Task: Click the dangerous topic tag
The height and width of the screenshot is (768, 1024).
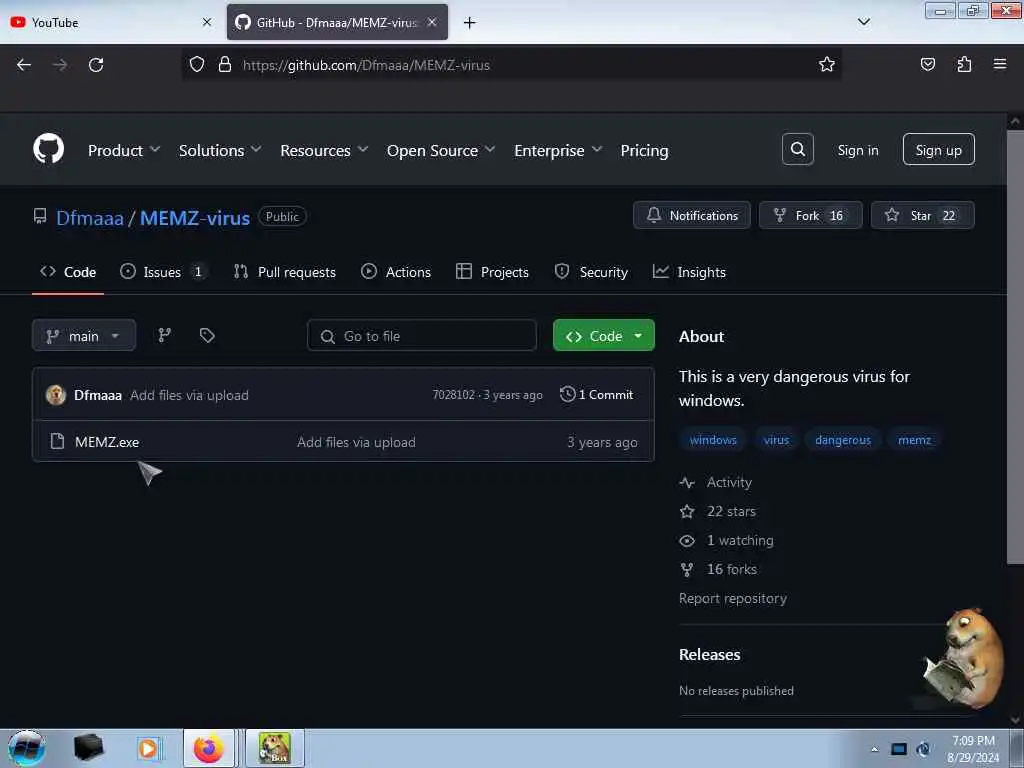Action: (x=842, y=440)
